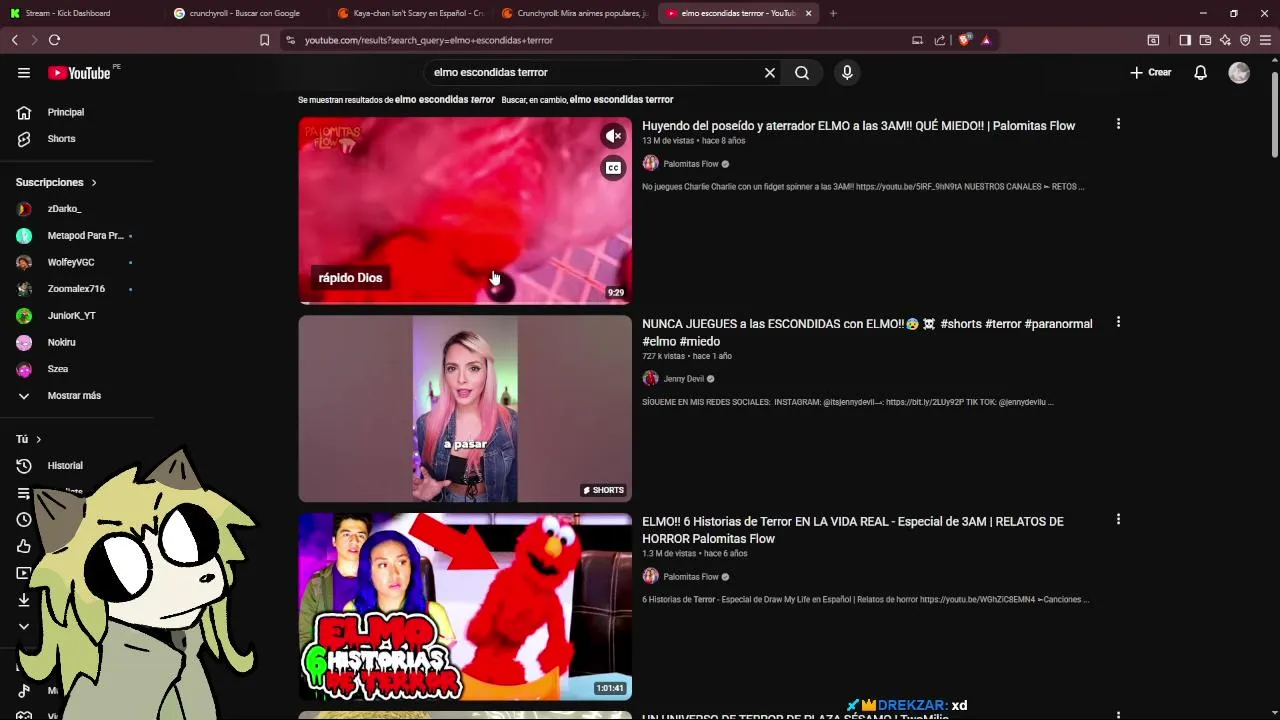Open more options for the Huyendo del poseído video
Viewport: 1280px width, 720px height.
pos(1118,124)
